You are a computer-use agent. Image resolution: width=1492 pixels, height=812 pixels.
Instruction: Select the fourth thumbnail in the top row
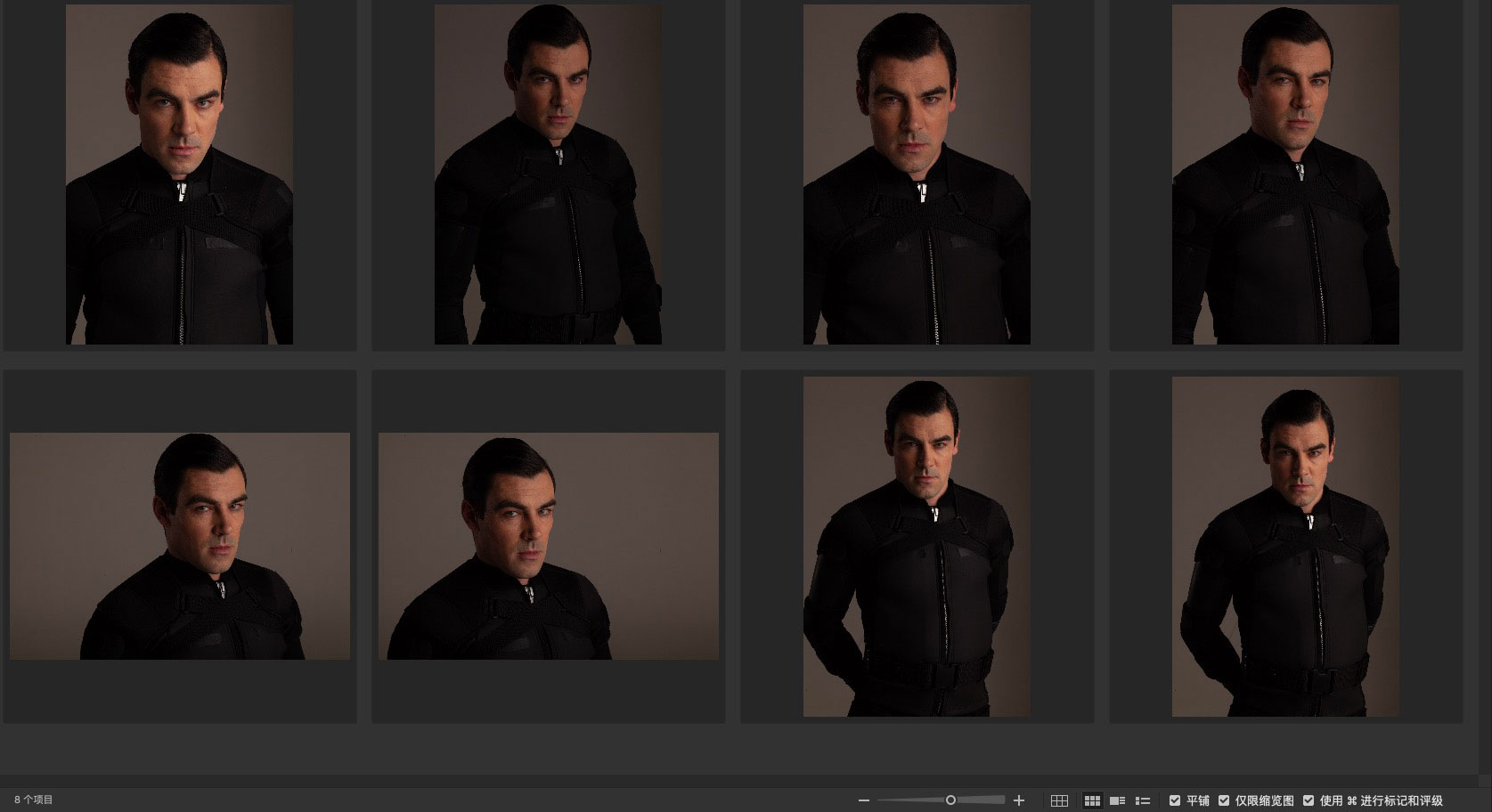[1285, 175]
